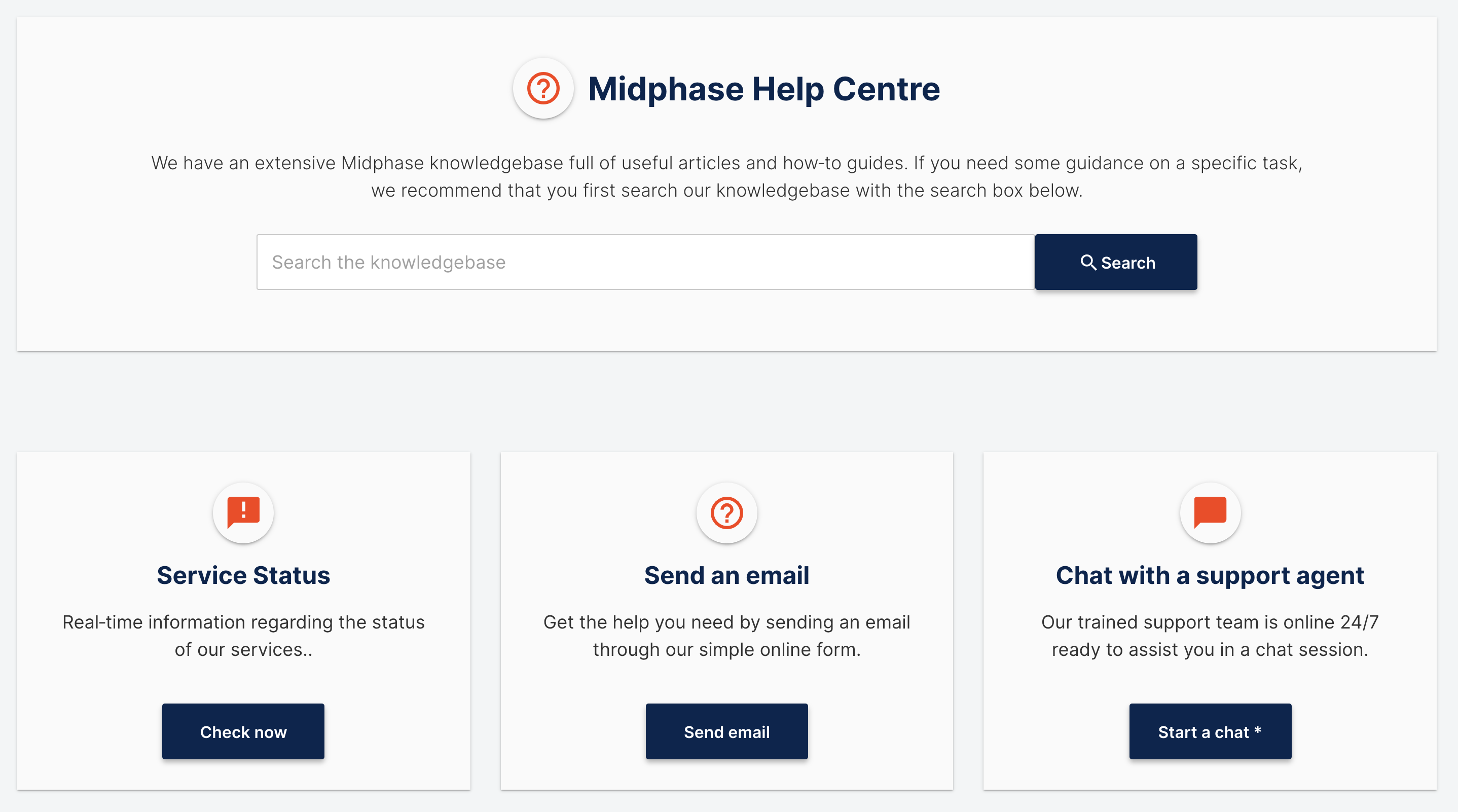This screenshot has height=812, width=1458.
Task: Click the real-time information description text
Action: 243,636
